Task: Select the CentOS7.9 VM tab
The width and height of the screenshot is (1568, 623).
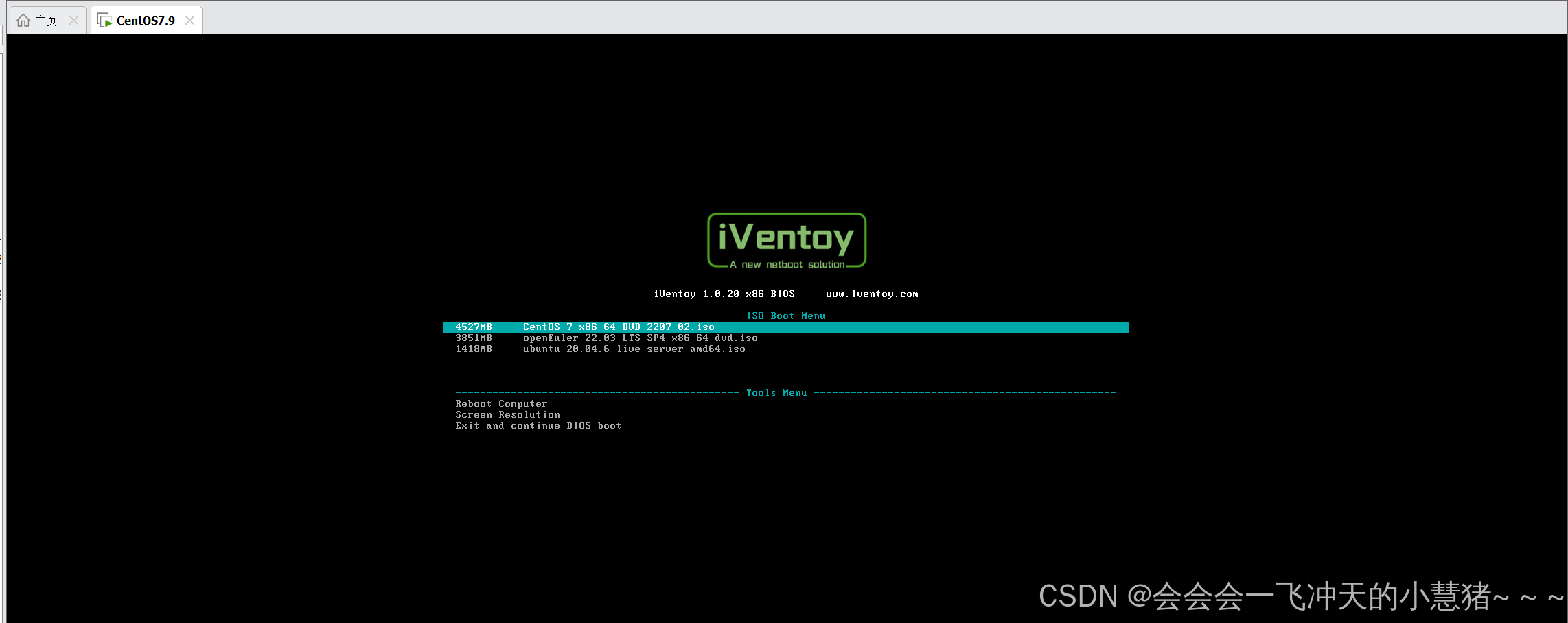Action: 146,21
